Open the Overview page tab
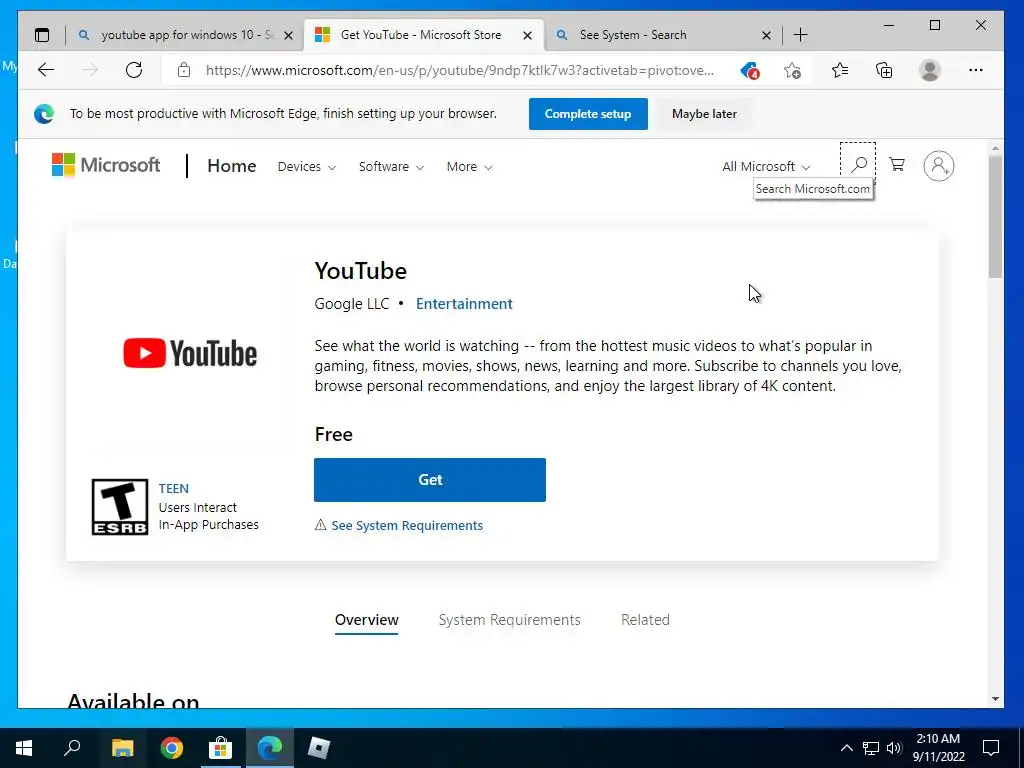 pos(366,620)
